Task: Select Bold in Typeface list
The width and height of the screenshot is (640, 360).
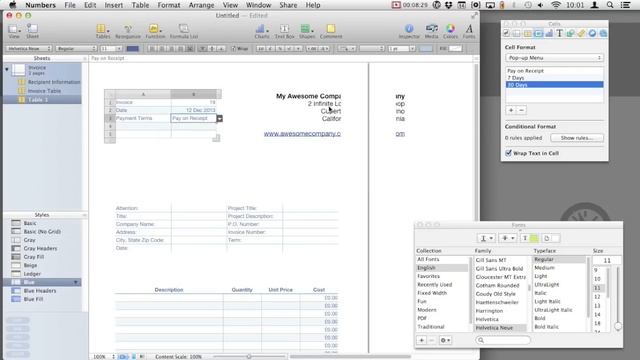Action: click(540, 318)
